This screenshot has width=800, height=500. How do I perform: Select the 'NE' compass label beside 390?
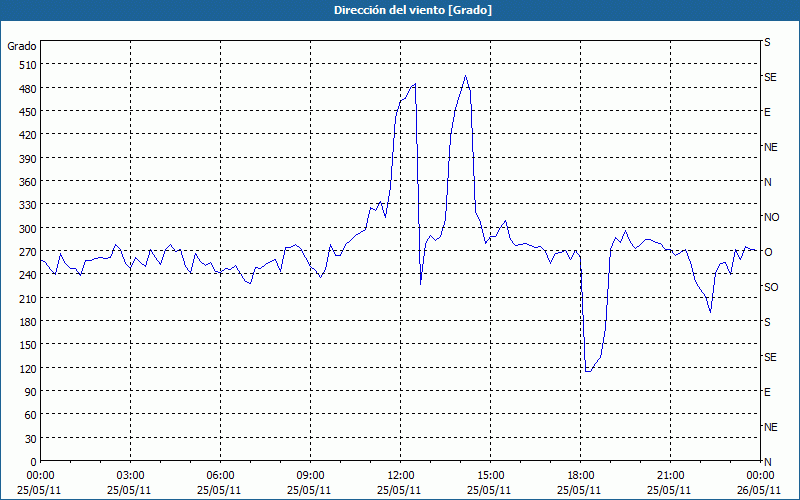(x=771, y=147)
